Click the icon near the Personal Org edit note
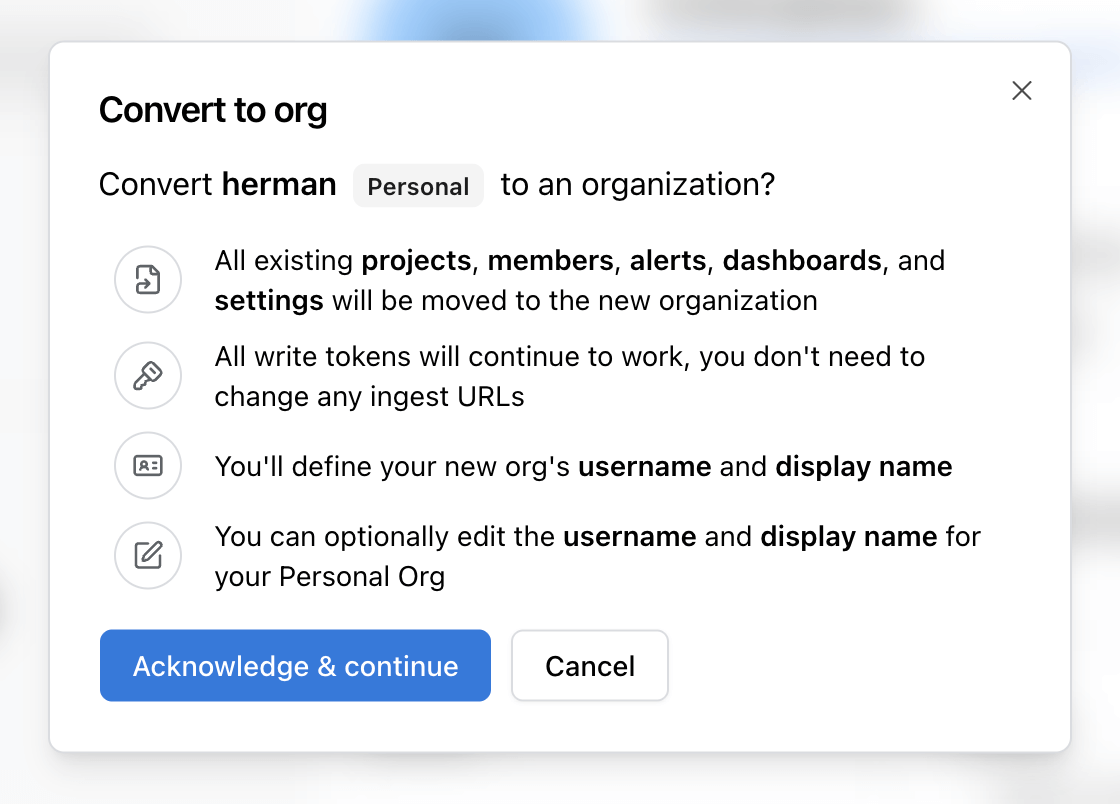This screenshot has height=804, width=1120. coord(148,556)
